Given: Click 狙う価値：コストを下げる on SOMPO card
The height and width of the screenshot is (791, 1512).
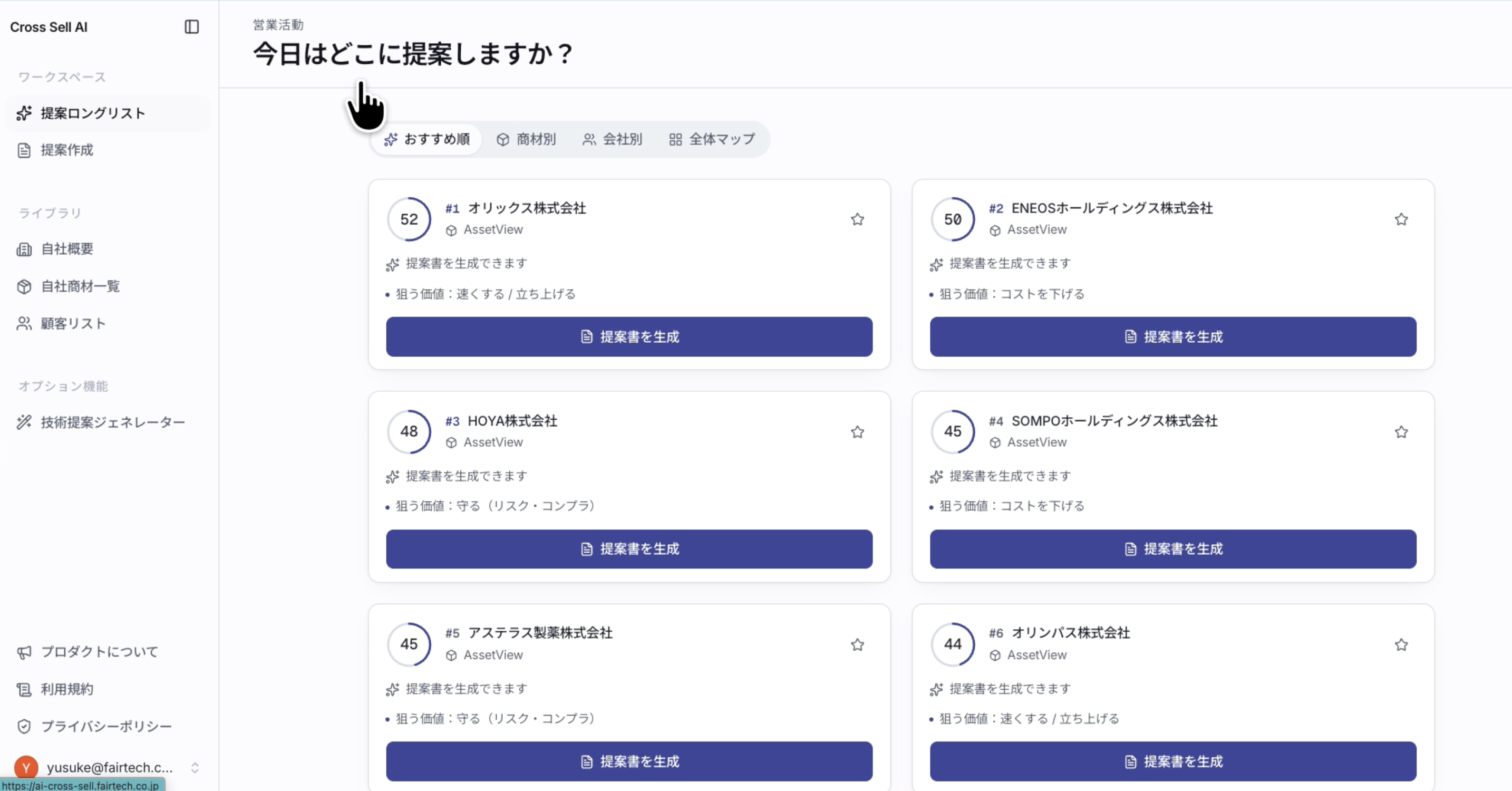Looking at the screenshot, I should pos(1012,506).
